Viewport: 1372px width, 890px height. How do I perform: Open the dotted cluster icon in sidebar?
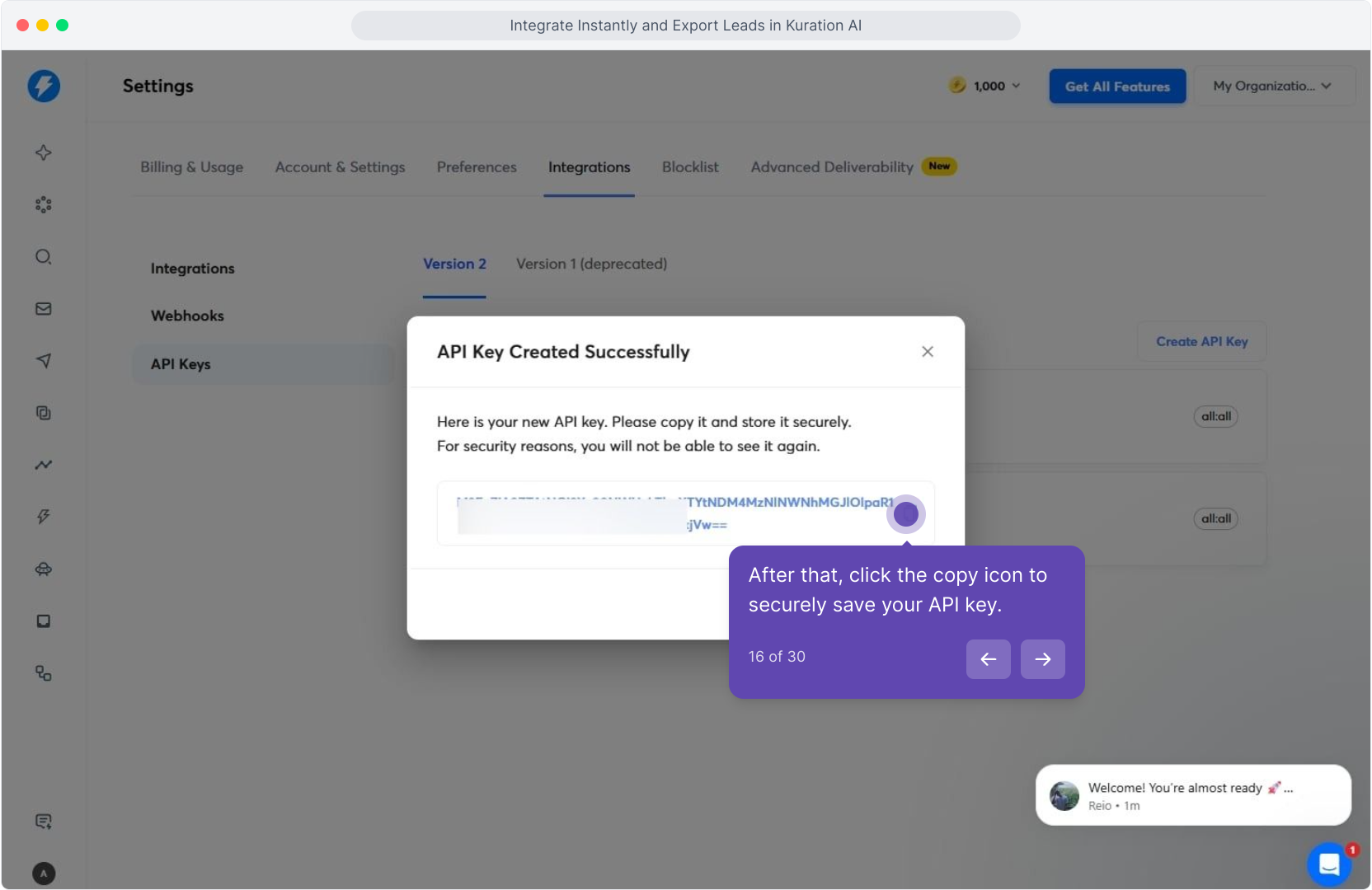click(44, 204)
